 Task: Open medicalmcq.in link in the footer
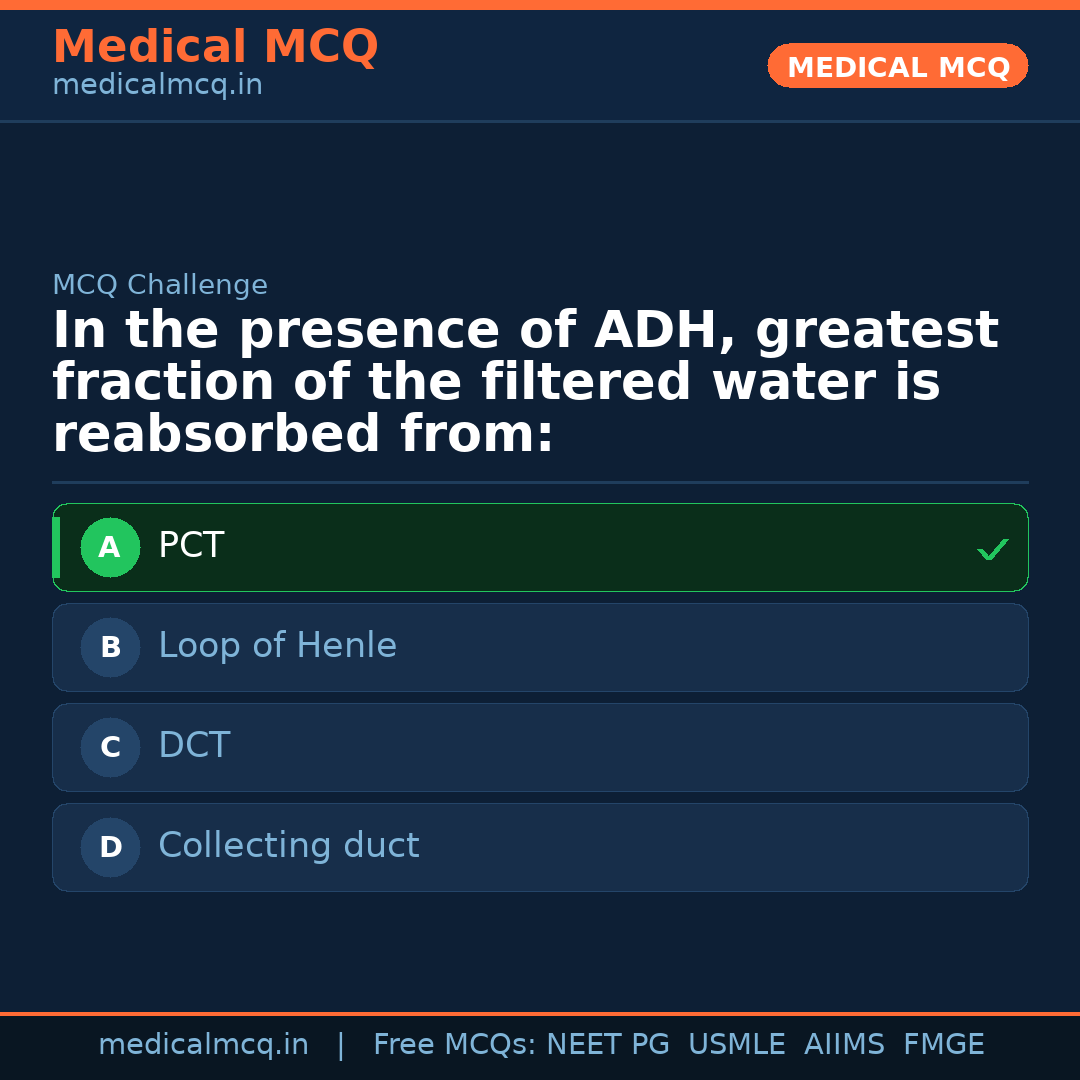203,1045
